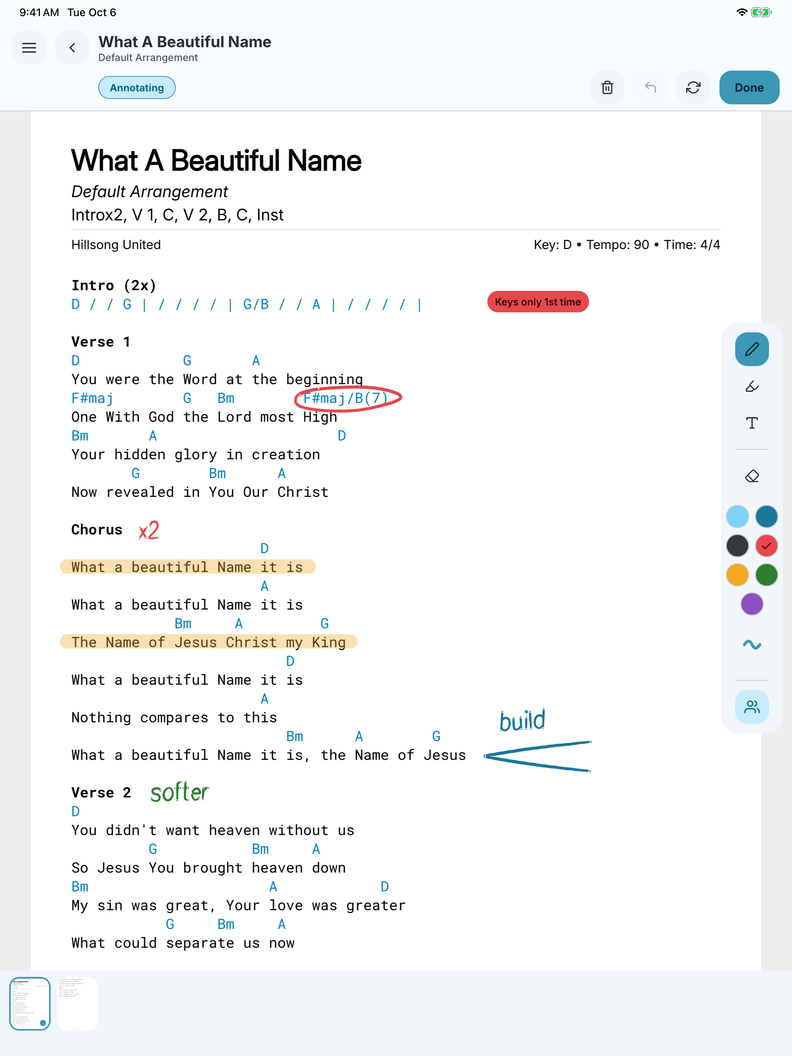Click the Wi-Fi icon in status bar

click(741, 12)
